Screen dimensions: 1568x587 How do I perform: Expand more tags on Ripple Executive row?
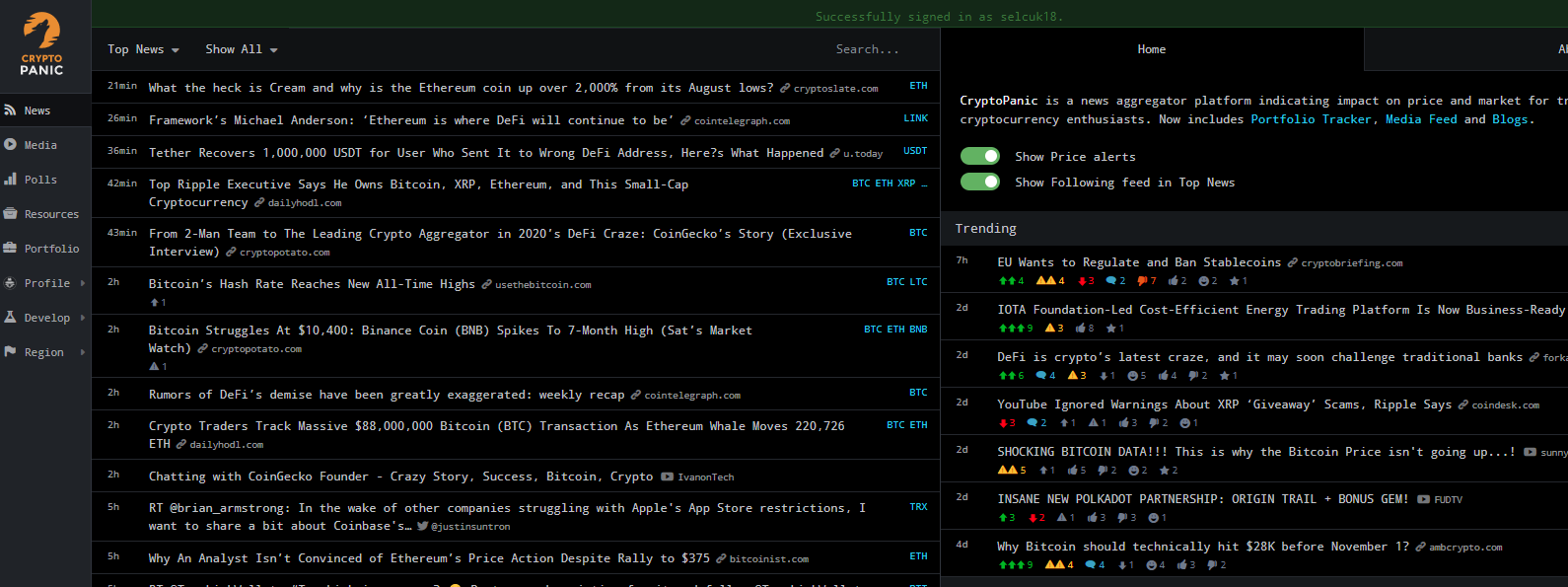coord(924,183)
